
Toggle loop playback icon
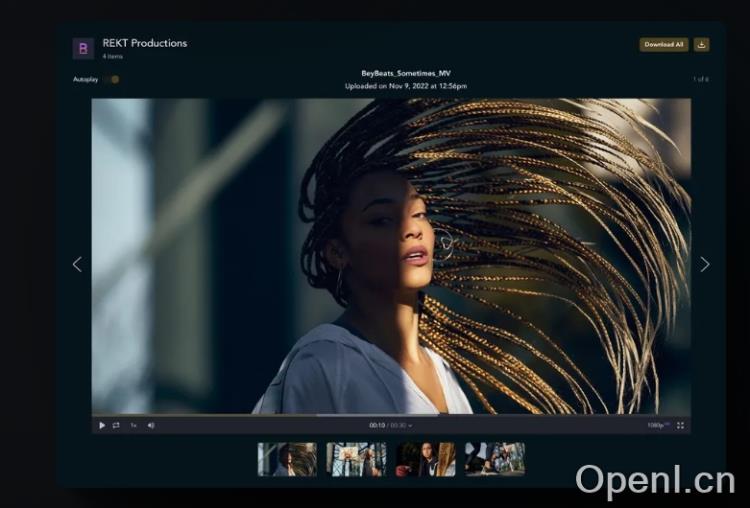point(116,425)
